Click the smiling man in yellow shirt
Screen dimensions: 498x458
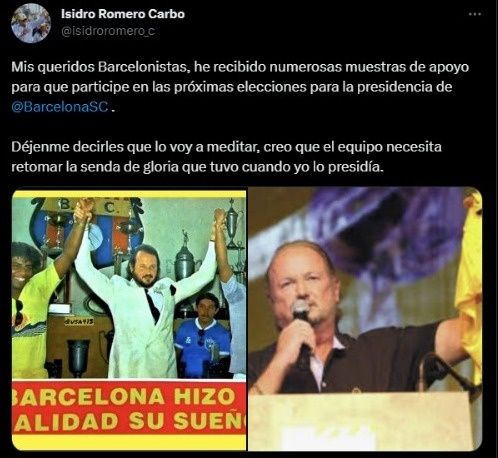tap(32, 308)
